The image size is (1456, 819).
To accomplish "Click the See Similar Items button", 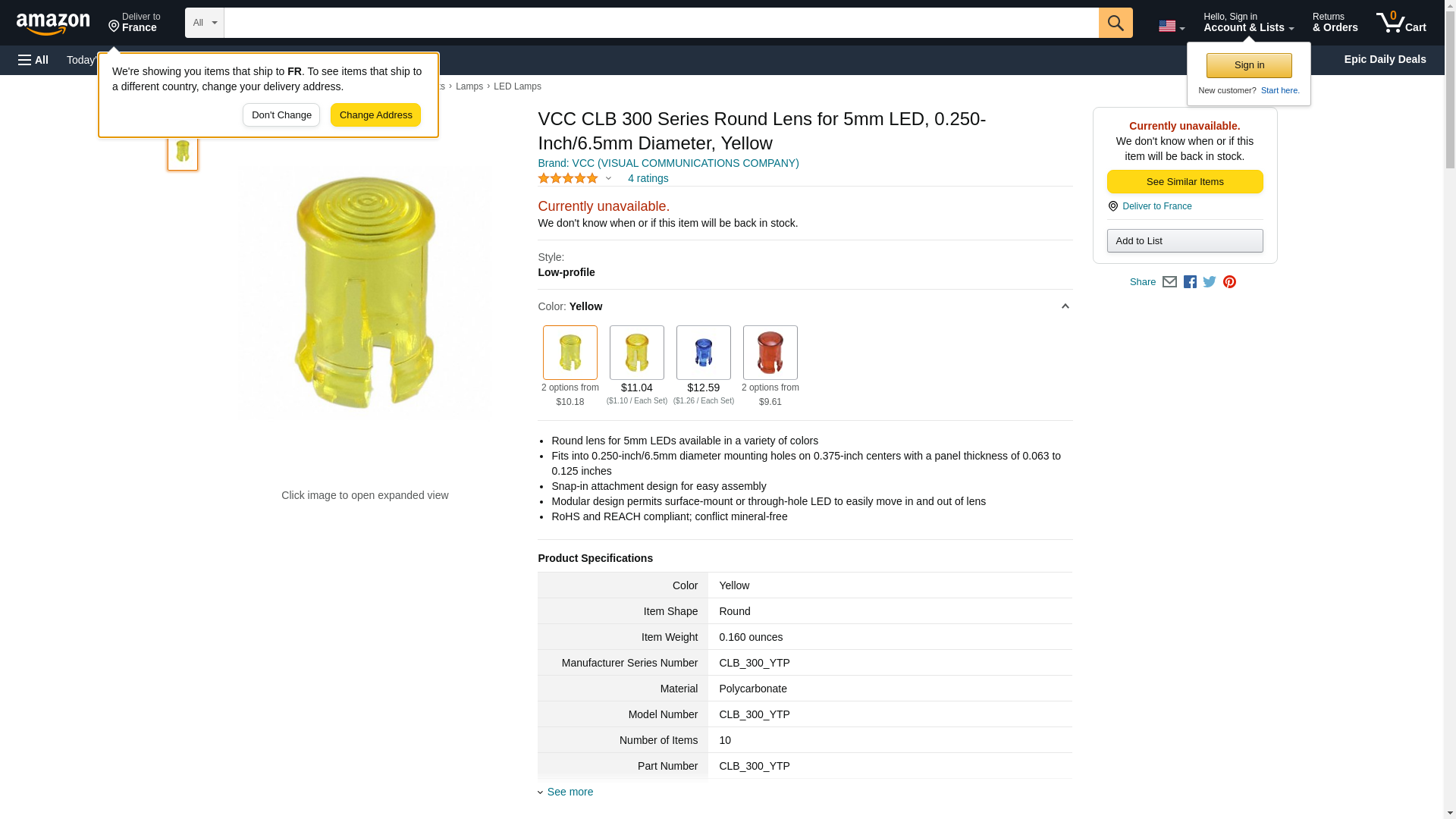I will [1185, 182].
